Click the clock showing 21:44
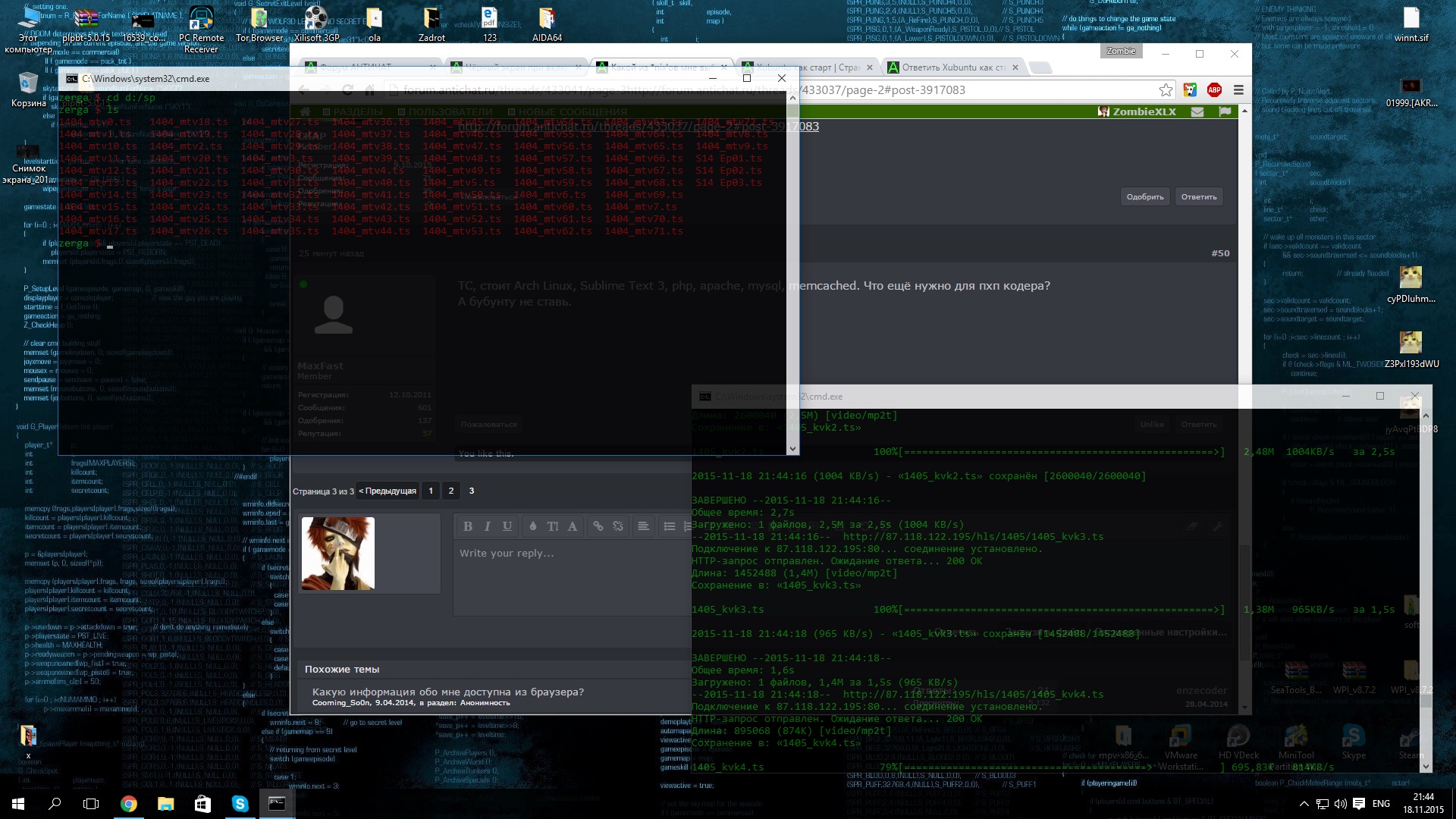Viewport: 1456px width, 819px height. pyautogui.click(x=1423, y=797)
